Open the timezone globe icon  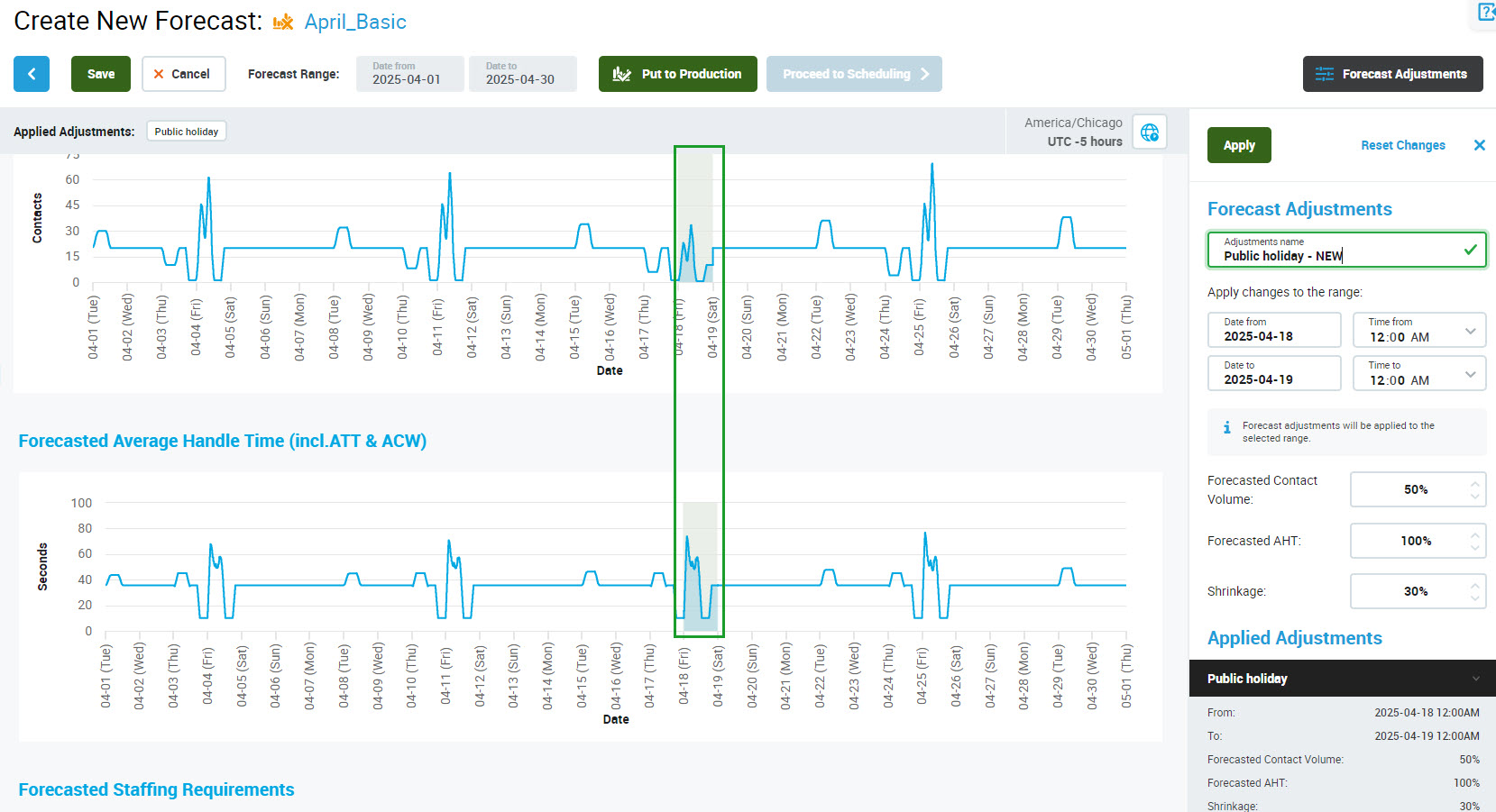(x=1150, y=132)
